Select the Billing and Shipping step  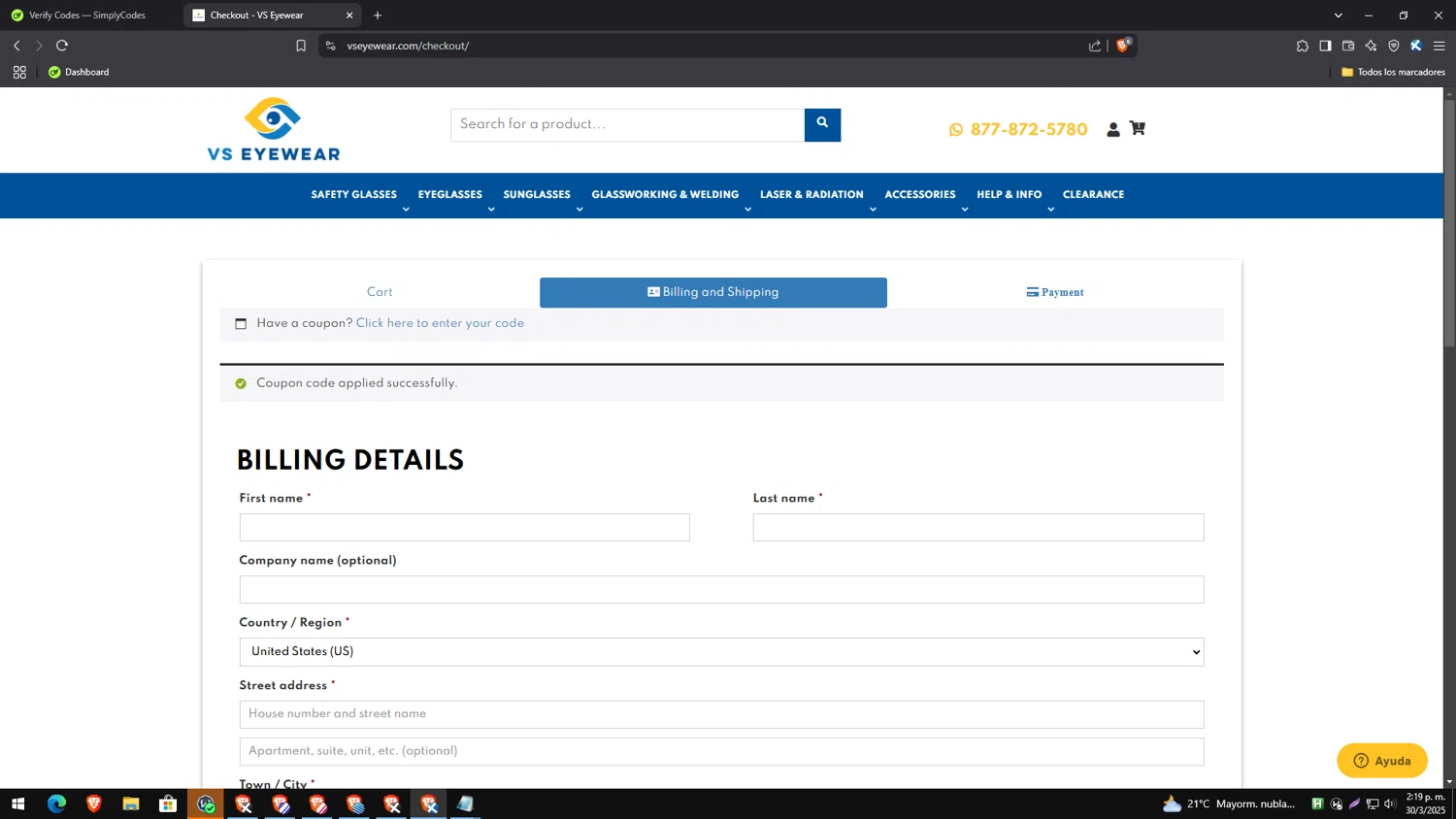coord(713,292)
